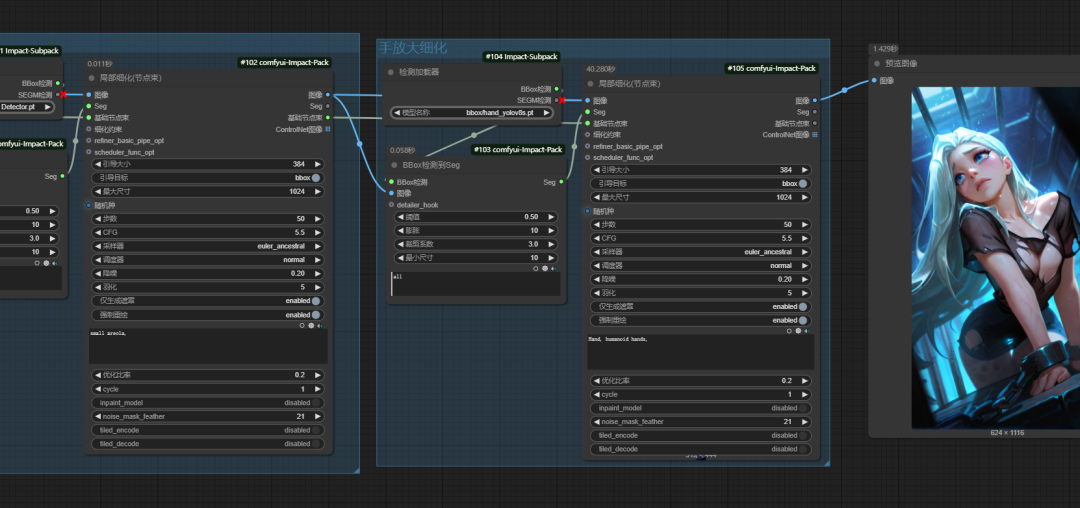Image resolution: width=1080 pixels, height=508 pixels.
Task: Increase noise_mask_feather arrow on node #102
Action: 318,416
